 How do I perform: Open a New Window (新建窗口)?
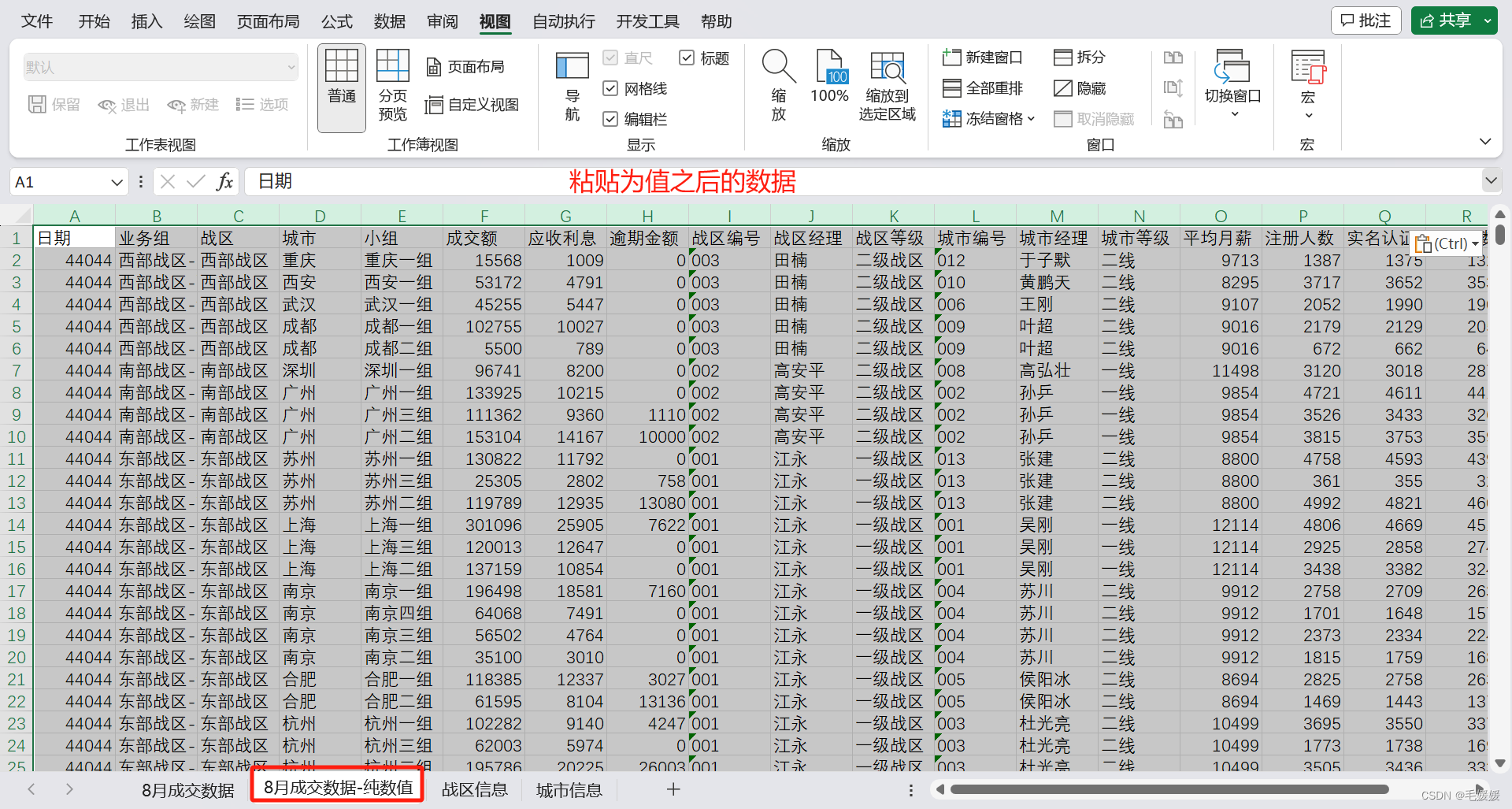[x=982, y=57]
